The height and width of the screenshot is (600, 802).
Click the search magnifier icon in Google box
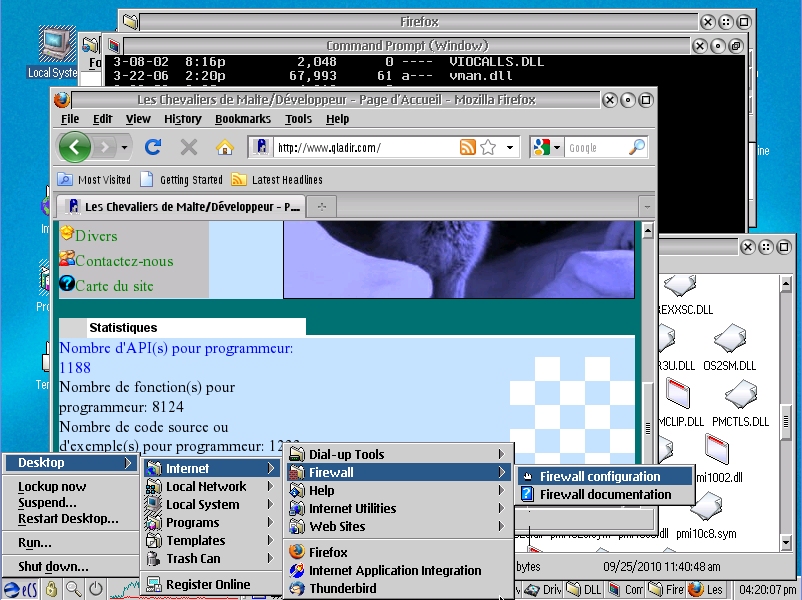click(x=636, y=147)
